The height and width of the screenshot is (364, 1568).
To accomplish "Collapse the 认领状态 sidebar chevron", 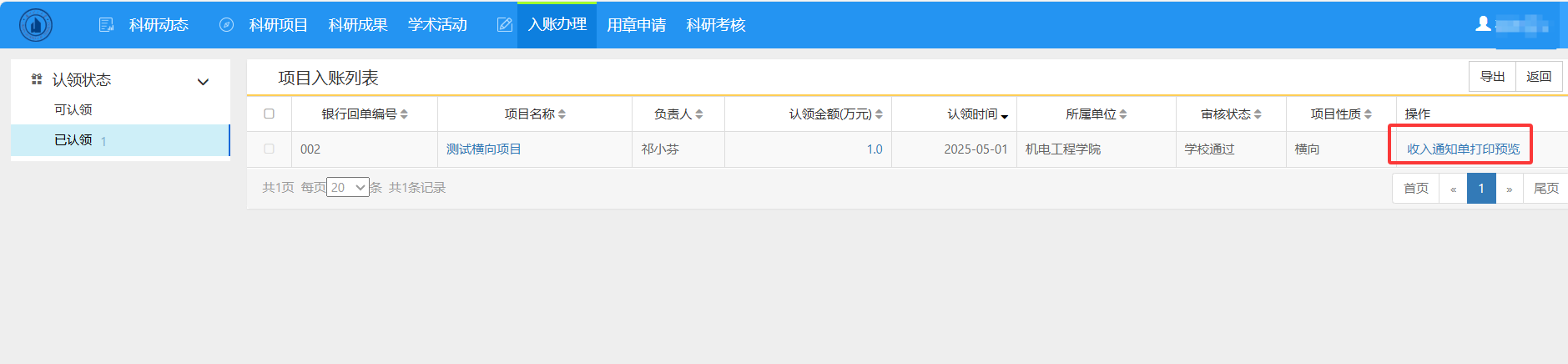I will [x=203, y=82].
